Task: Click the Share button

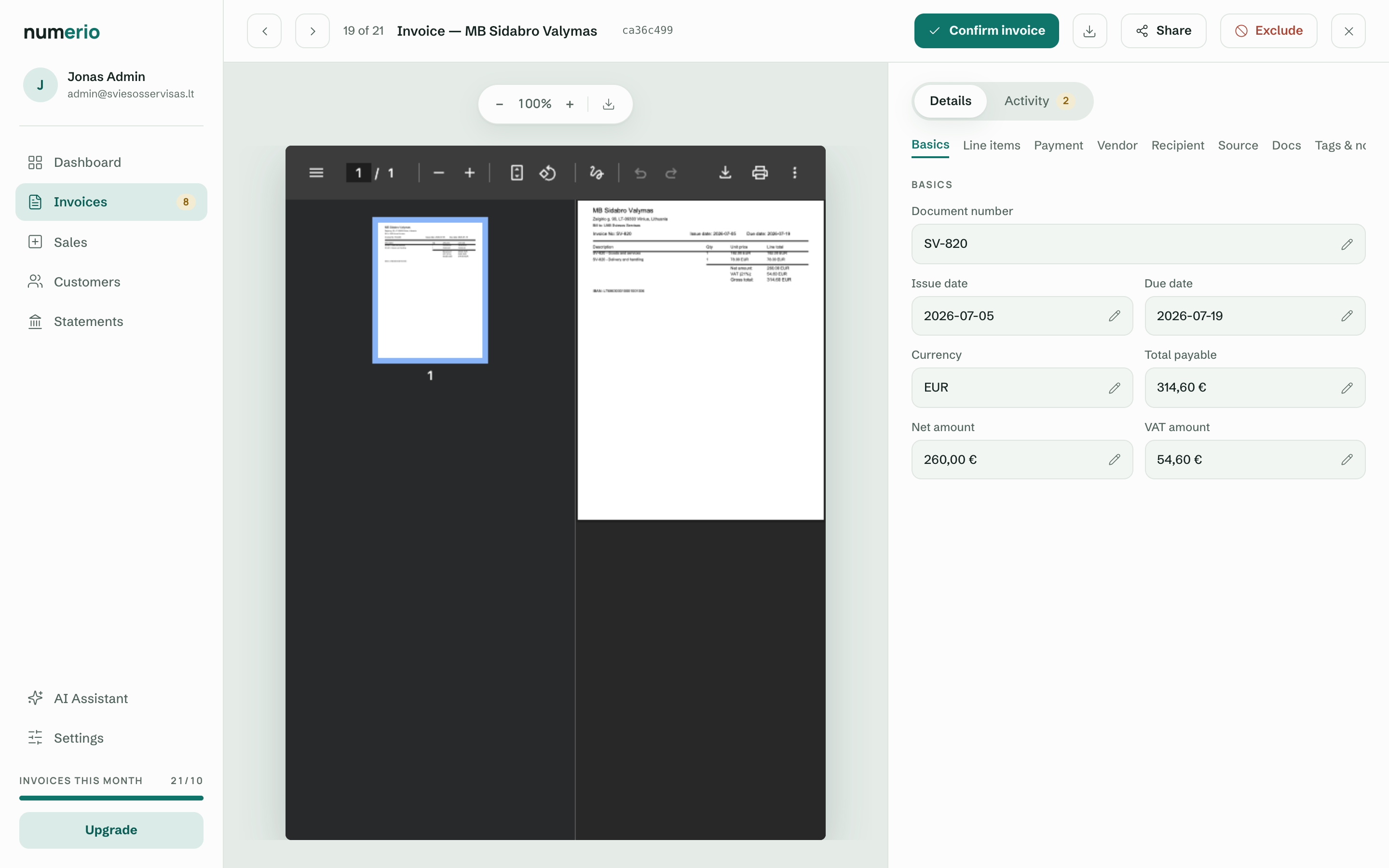Action: (1163, 31)
